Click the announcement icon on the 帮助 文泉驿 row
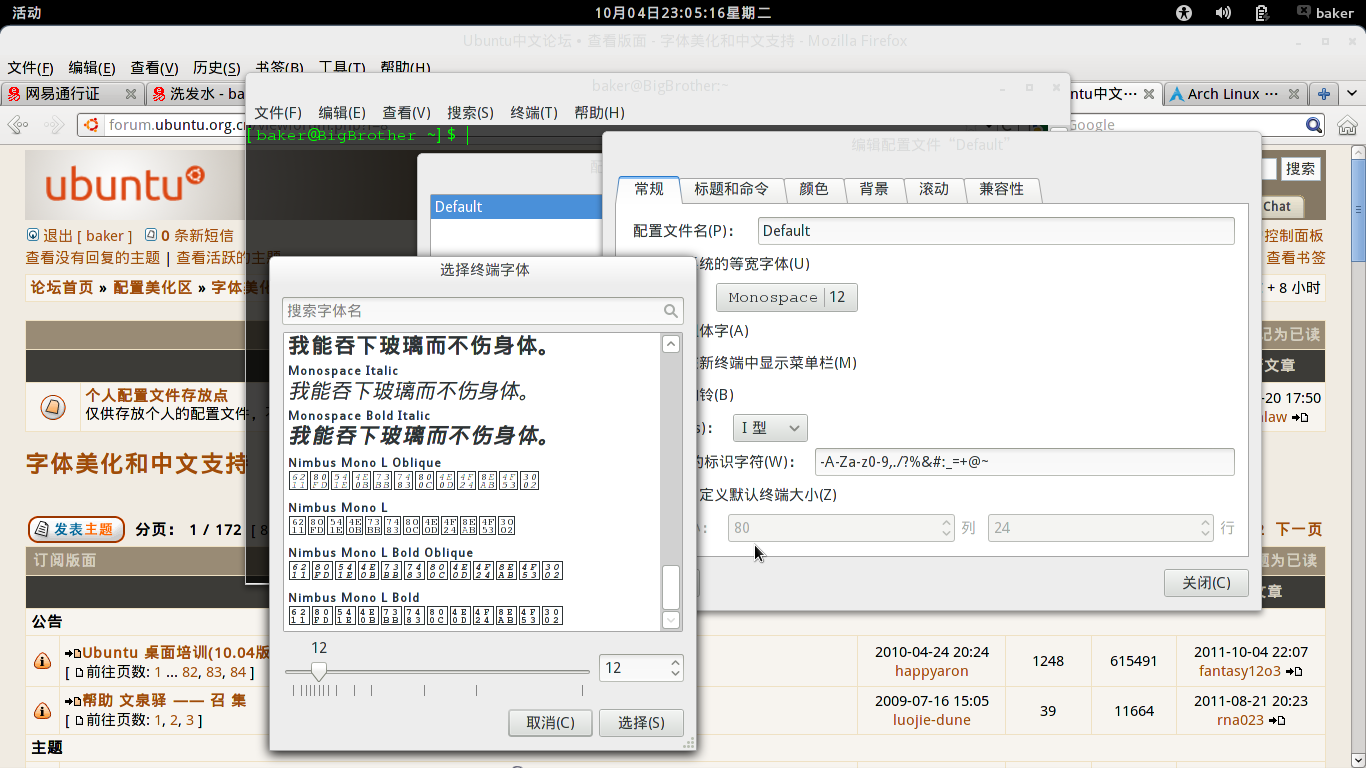Viewport: 1366px width, 768px height. (43, 710)
